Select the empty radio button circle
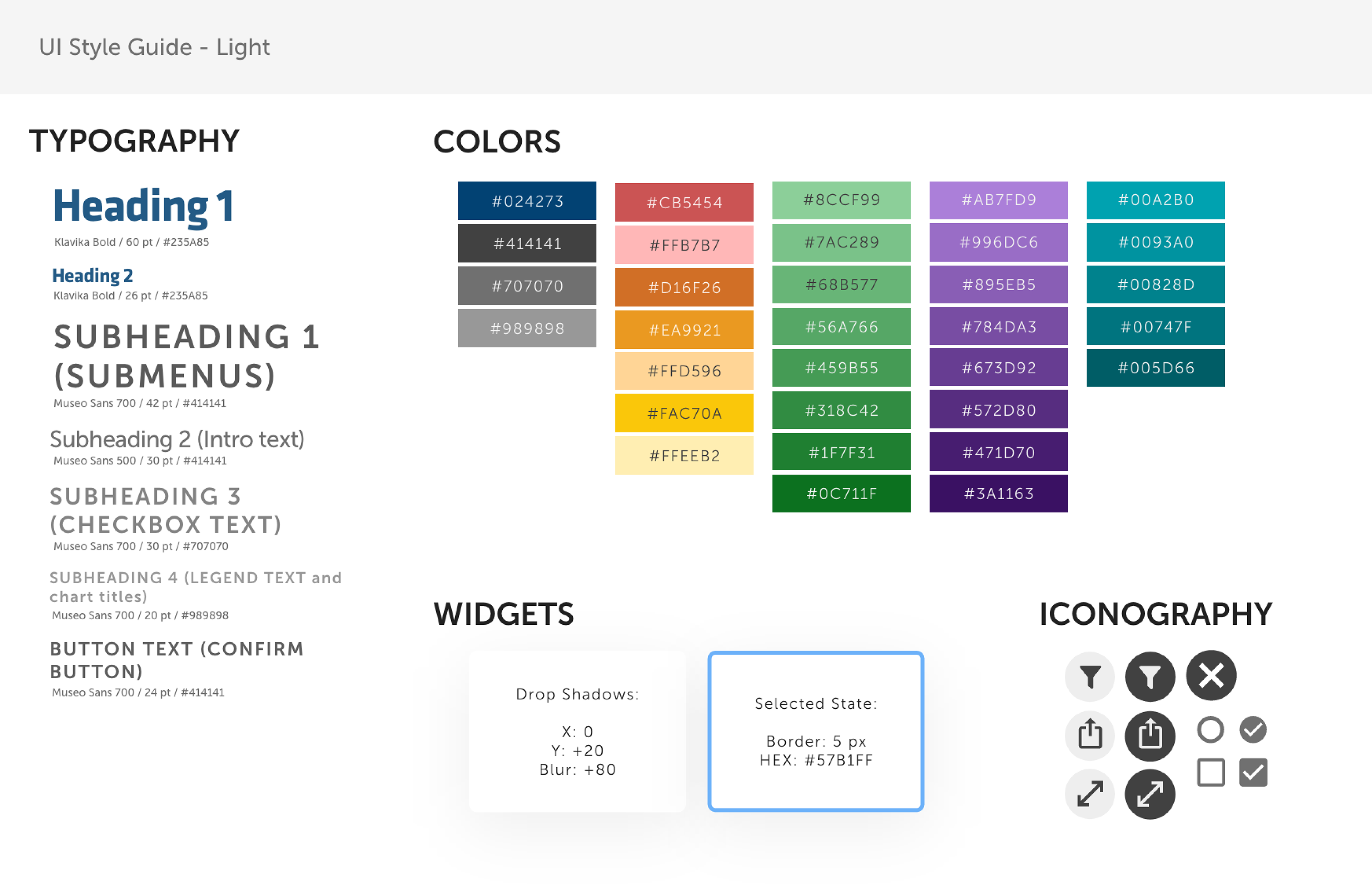This screenshot has height=892, width=1372. (x=1211, y=729)
